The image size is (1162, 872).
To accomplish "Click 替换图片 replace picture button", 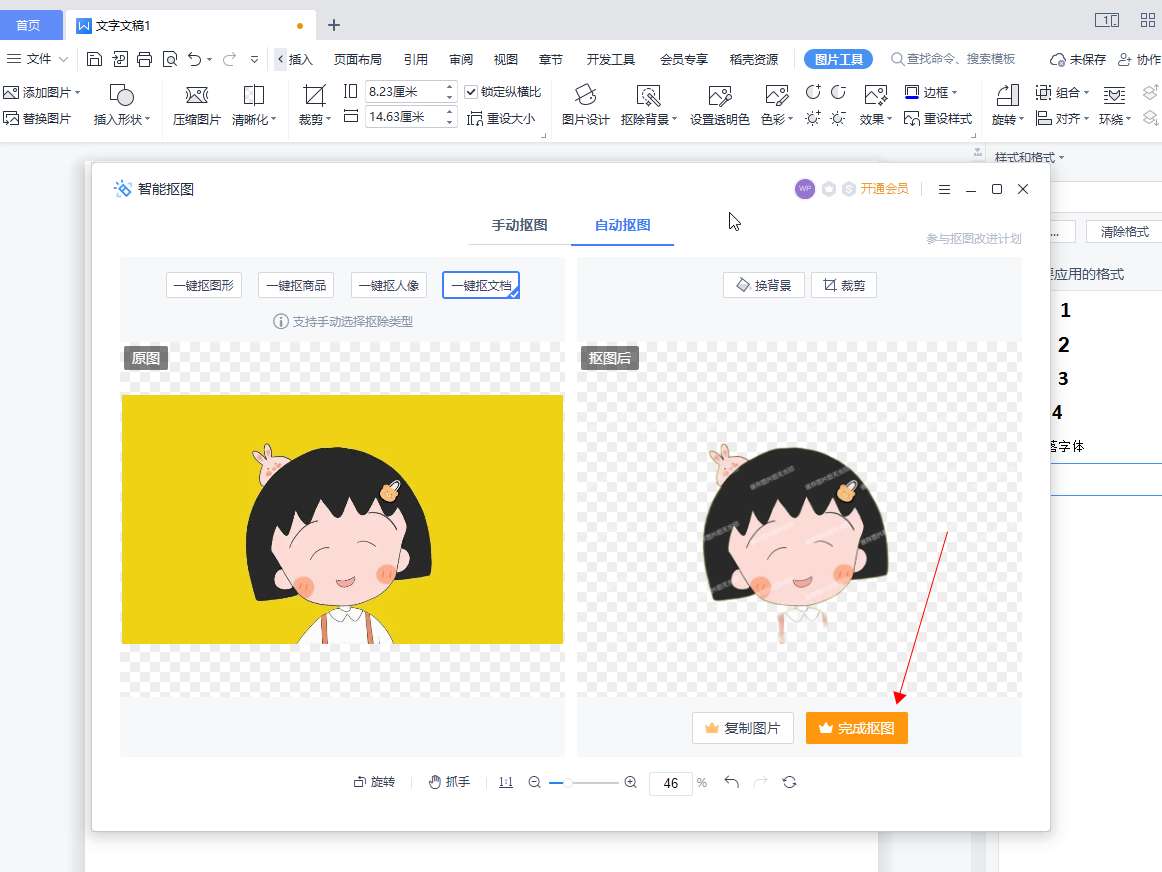I will (37, 119).
